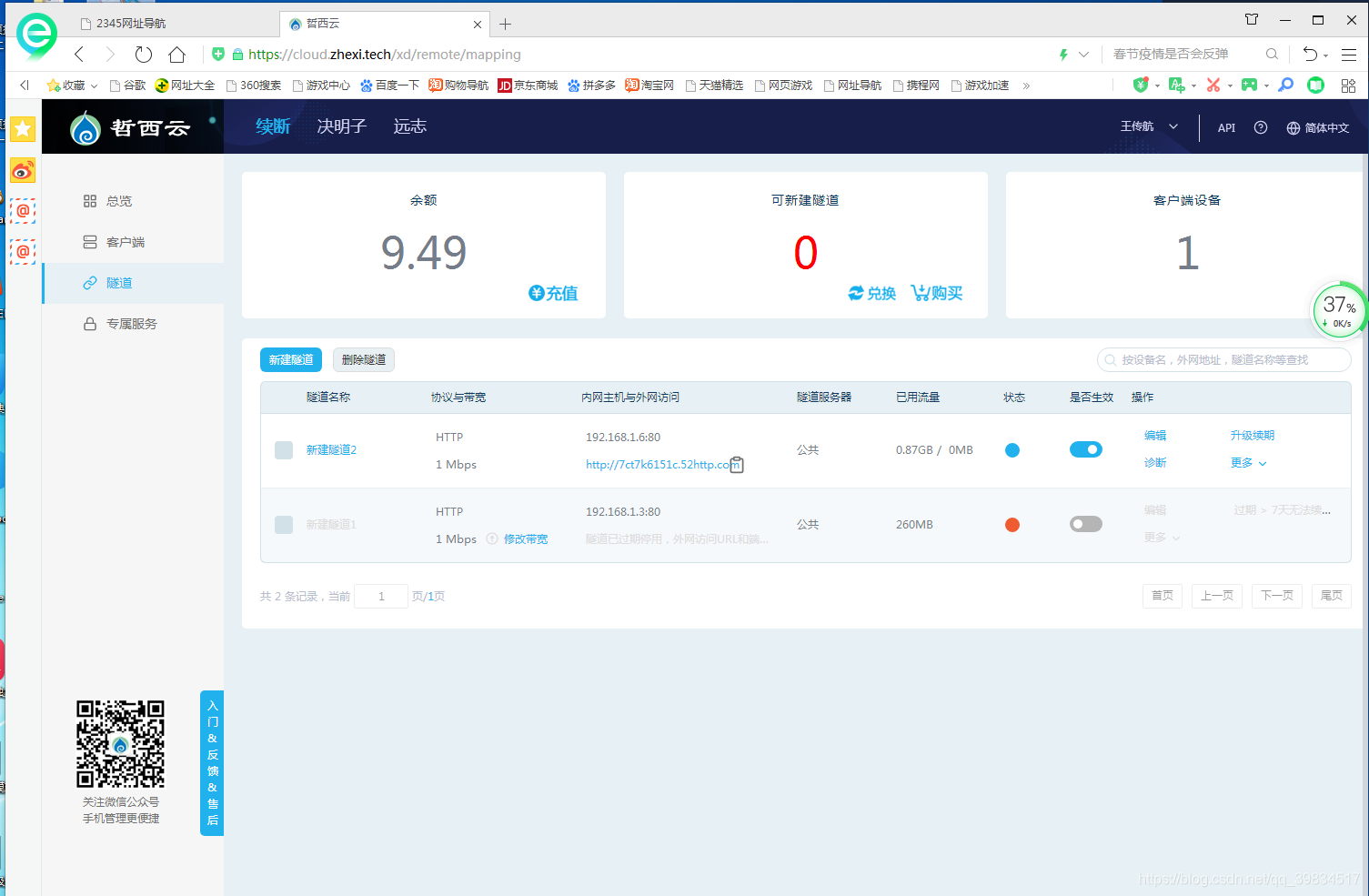Click the 购买 shopping cart link
The width and height of the screenshot is (1369, 896).
pos(937,293)
